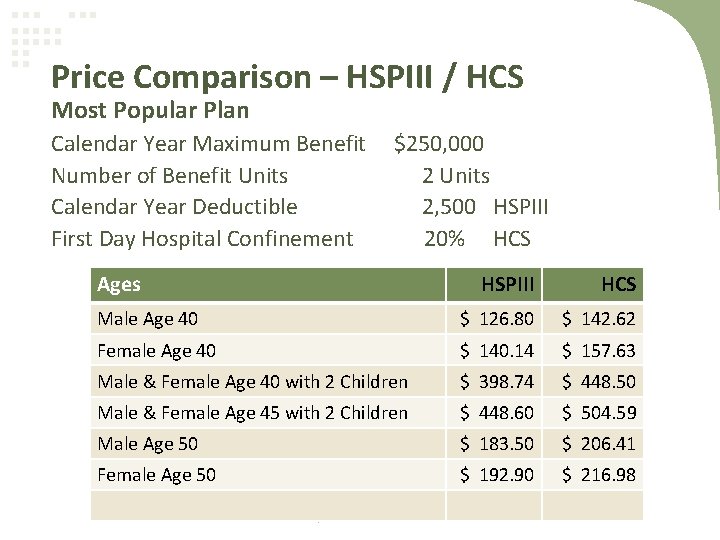The width and height of the screenshot is (720, 540).
Task: Click the $448.50 HCS price cell
Action: coord(596,381)
